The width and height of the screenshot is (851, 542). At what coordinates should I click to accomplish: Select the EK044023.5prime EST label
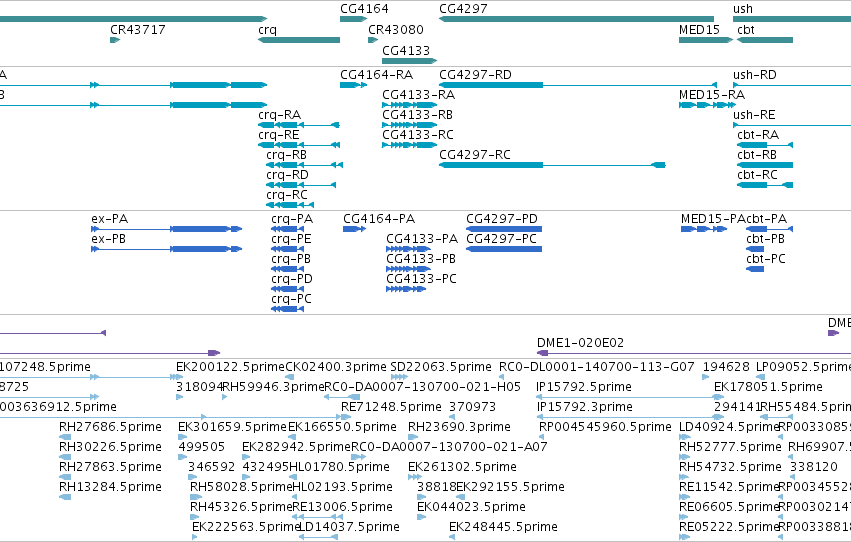471,507
